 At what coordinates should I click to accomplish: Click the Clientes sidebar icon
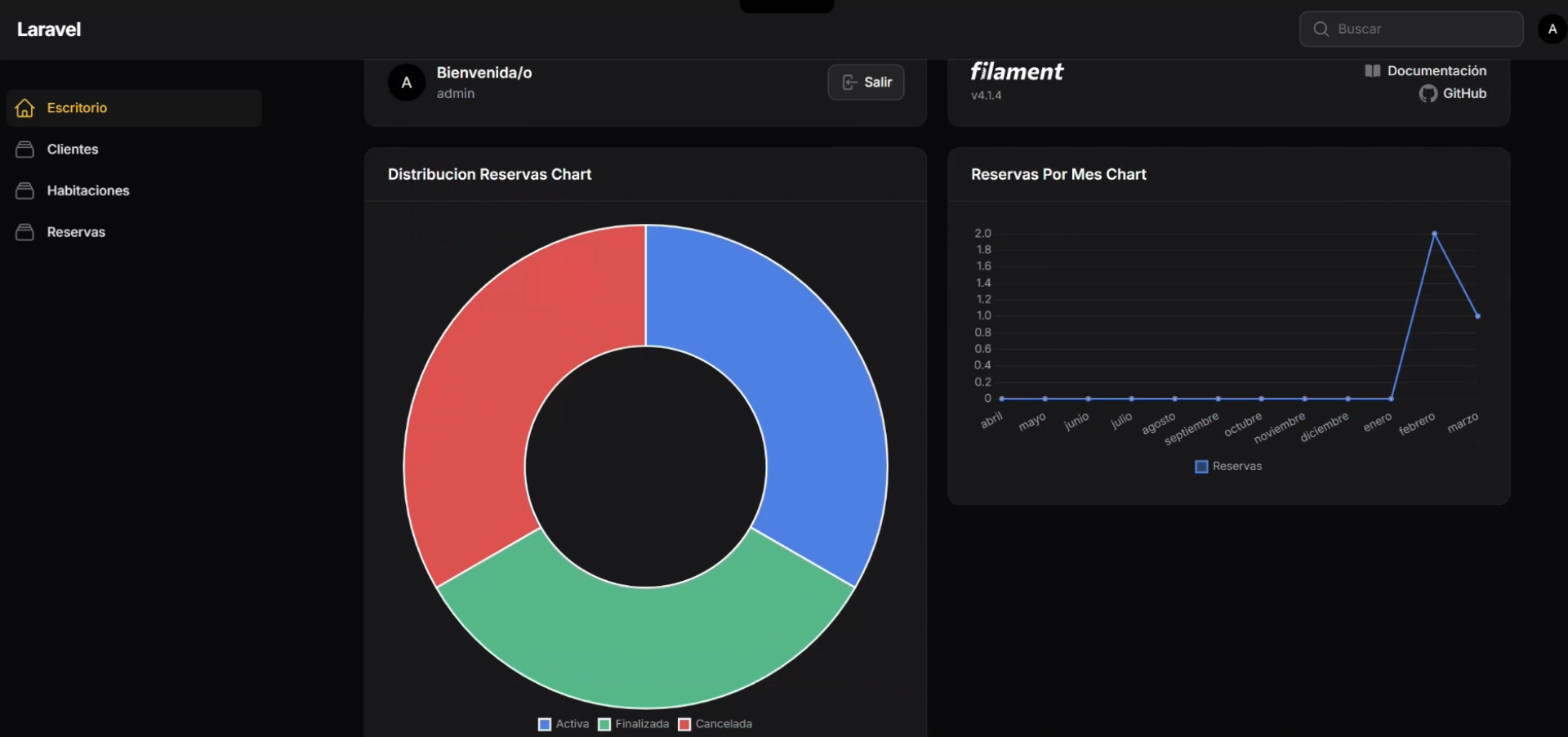tap(24, 150)
